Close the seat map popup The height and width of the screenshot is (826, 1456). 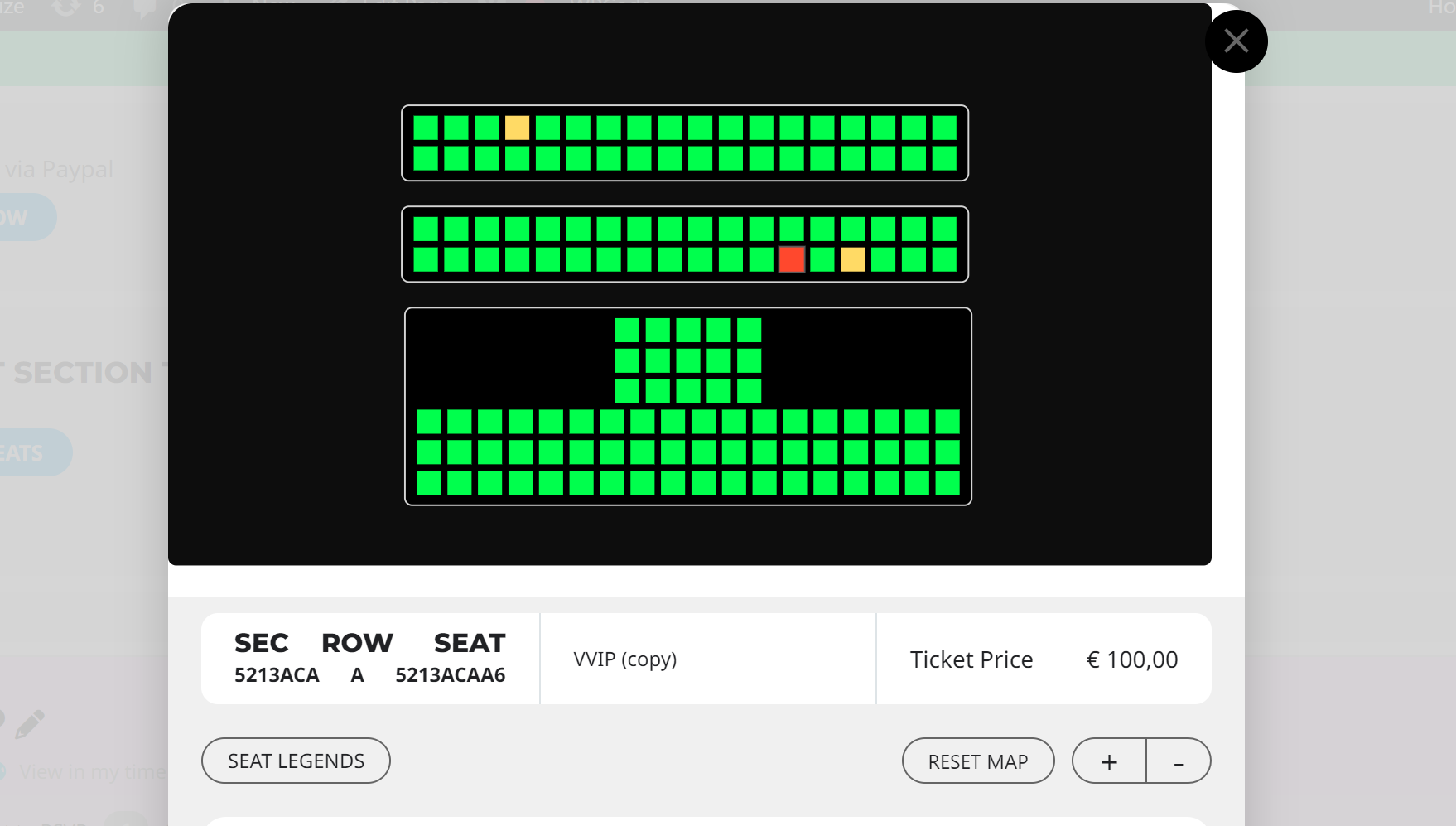point(1236,41)
